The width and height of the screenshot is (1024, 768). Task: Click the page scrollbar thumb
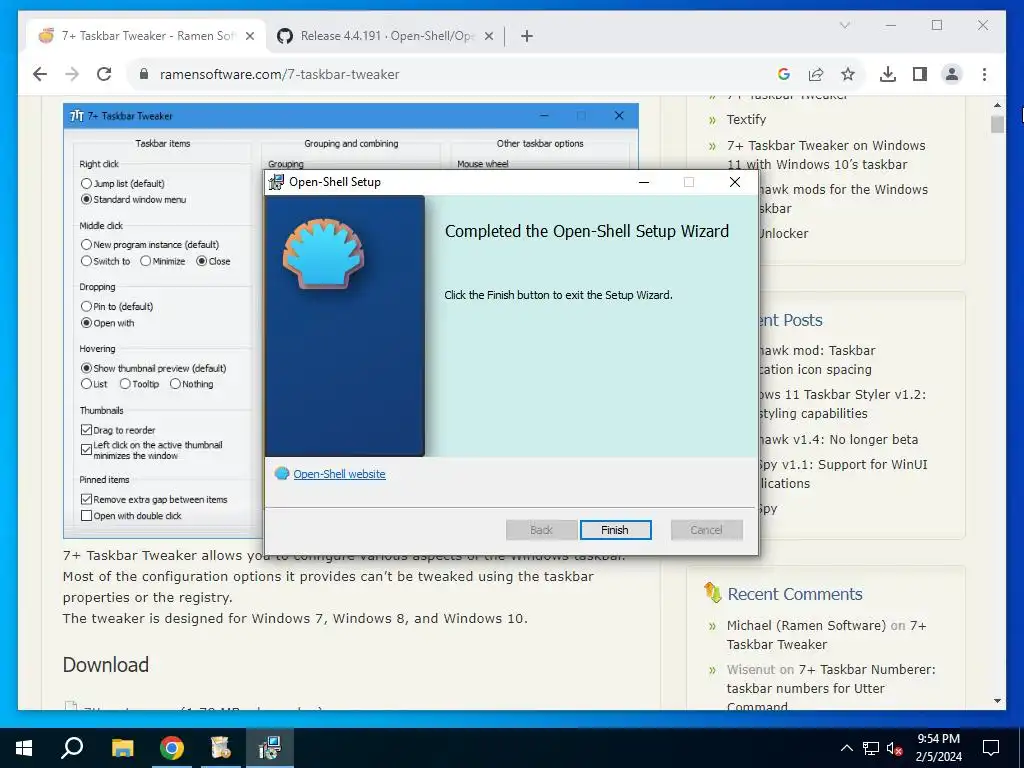997,124
